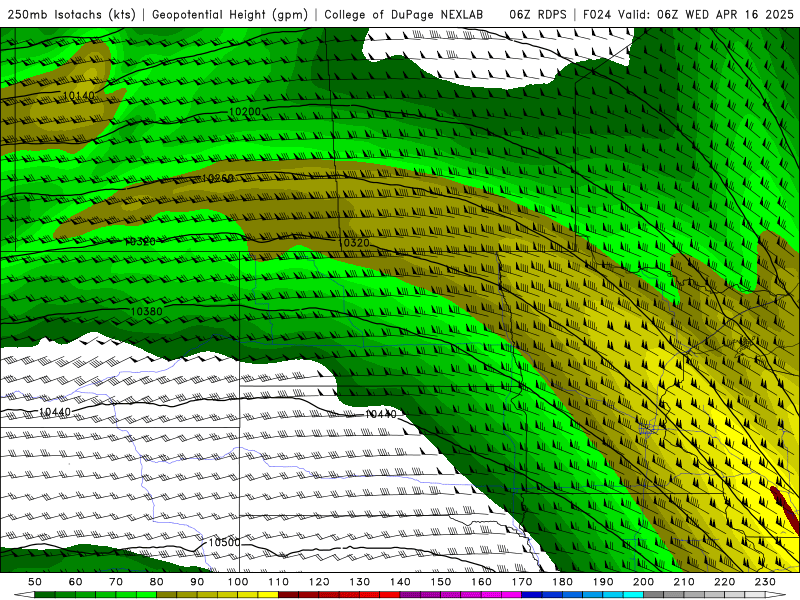Viewport: 800px width, 600px height.
Task: Click the bright red swatch left of 140
Action: 390,595
